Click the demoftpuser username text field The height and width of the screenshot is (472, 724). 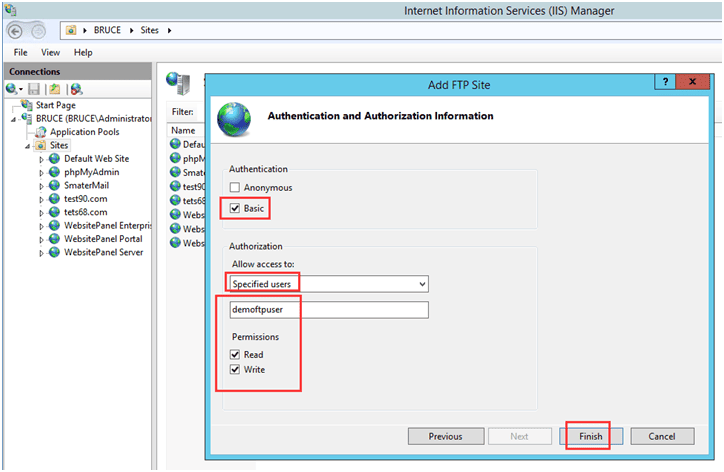[328, 310]
